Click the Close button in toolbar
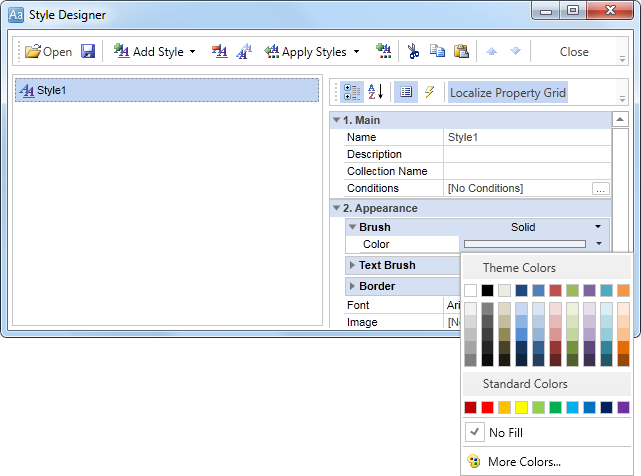 coord(574,51)
